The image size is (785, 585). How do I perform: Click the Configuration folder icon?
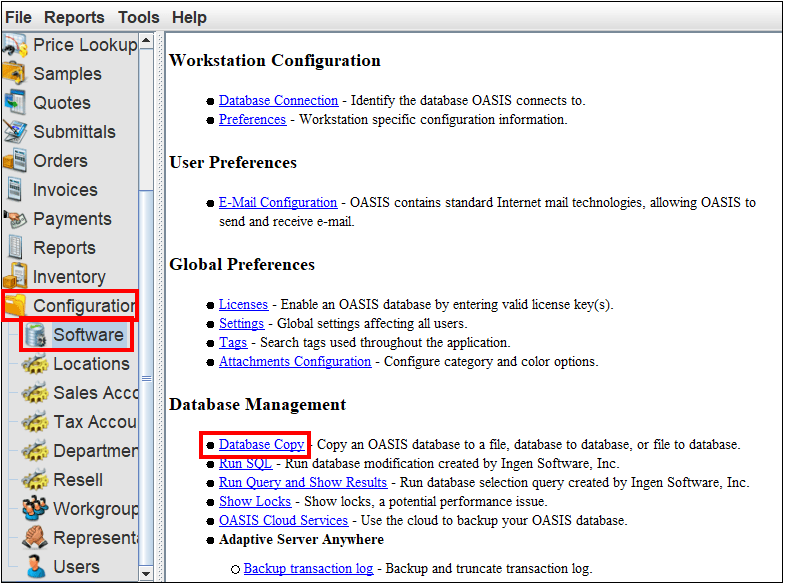15,305
